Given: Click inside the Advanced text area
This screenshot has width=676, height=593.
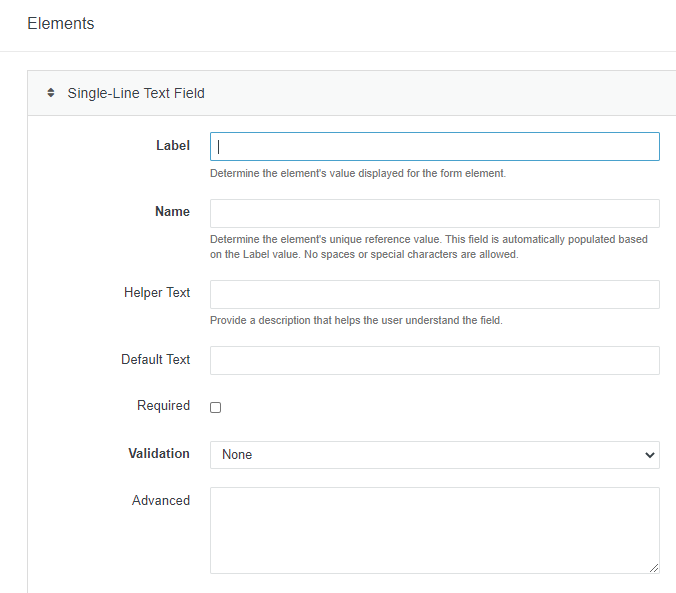Looking at the screenshot, I should coord(434,530).
